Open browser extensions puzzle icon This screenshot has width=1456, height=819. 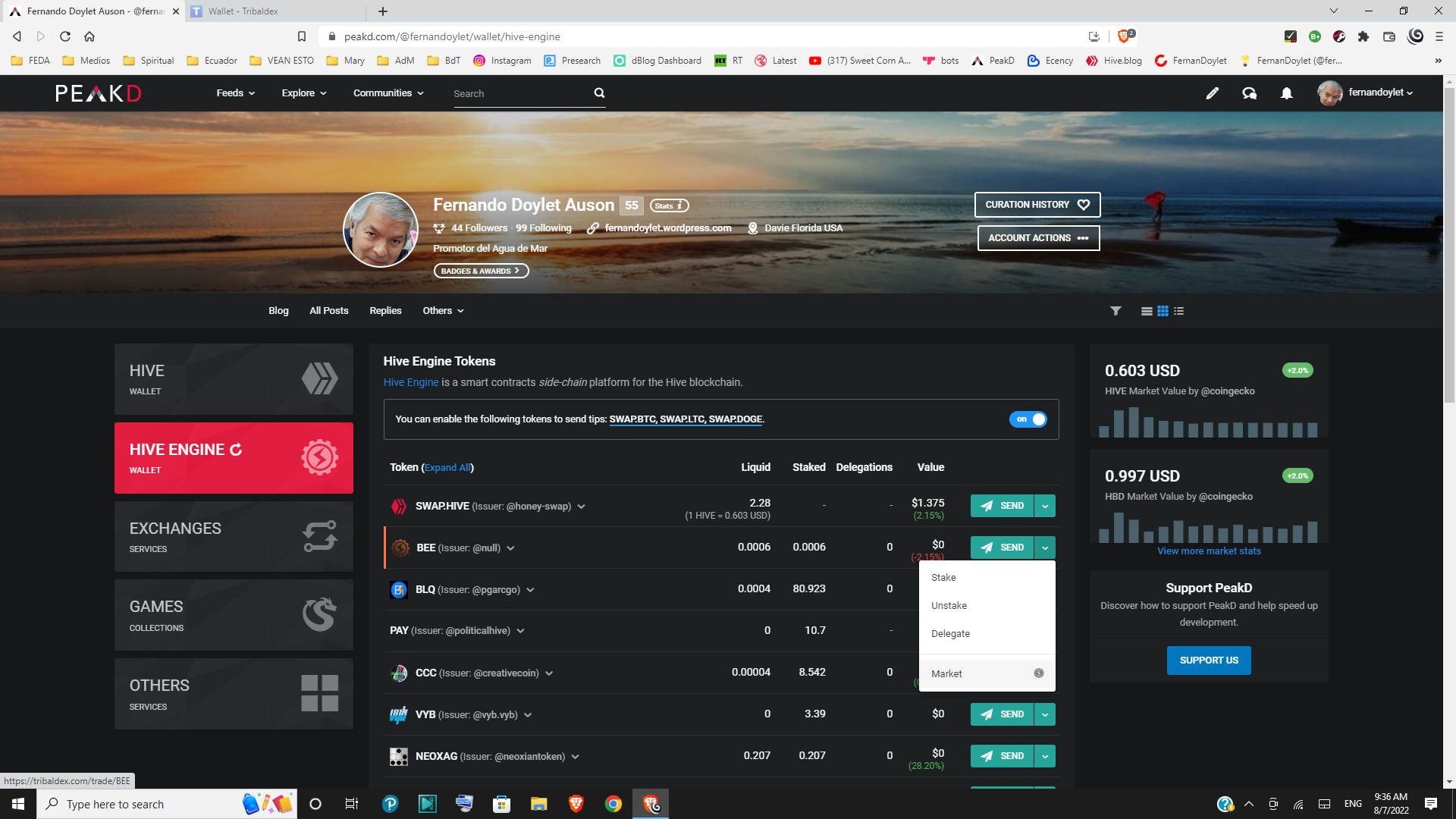[x=1363, y=36]
